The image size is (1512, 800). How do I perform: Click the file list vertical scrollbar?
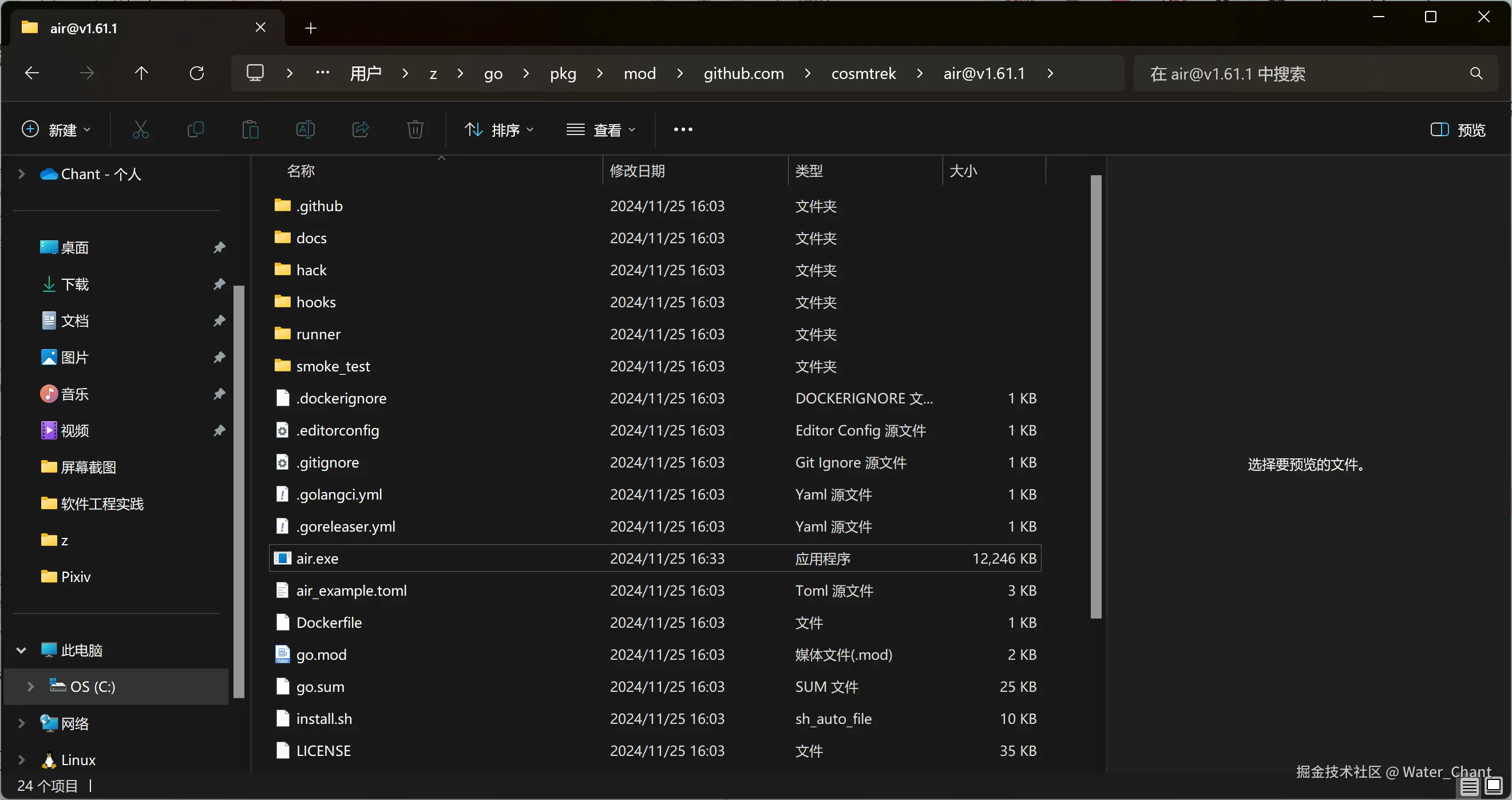pyautogui.click(x=1095, y=396)
